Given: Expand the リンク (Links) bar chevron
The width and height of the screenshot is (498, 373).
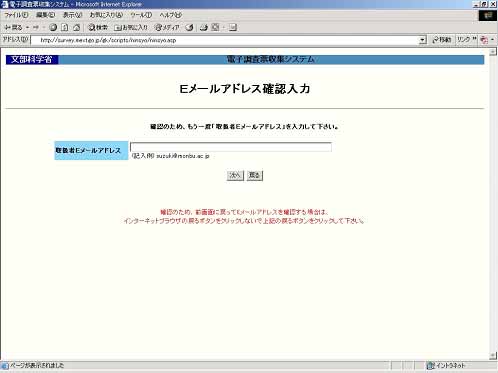Looking at the screenshot, I should (x=474, y=39).
